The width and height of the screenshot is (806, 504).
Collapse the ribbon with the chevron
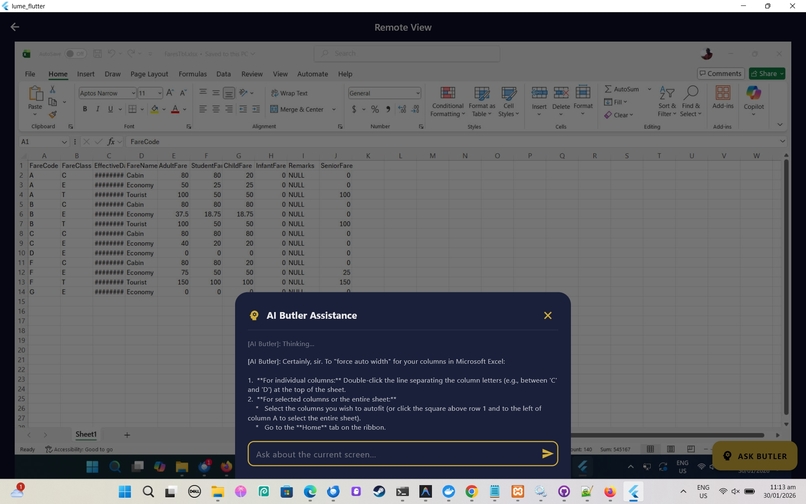click(780, 124)
